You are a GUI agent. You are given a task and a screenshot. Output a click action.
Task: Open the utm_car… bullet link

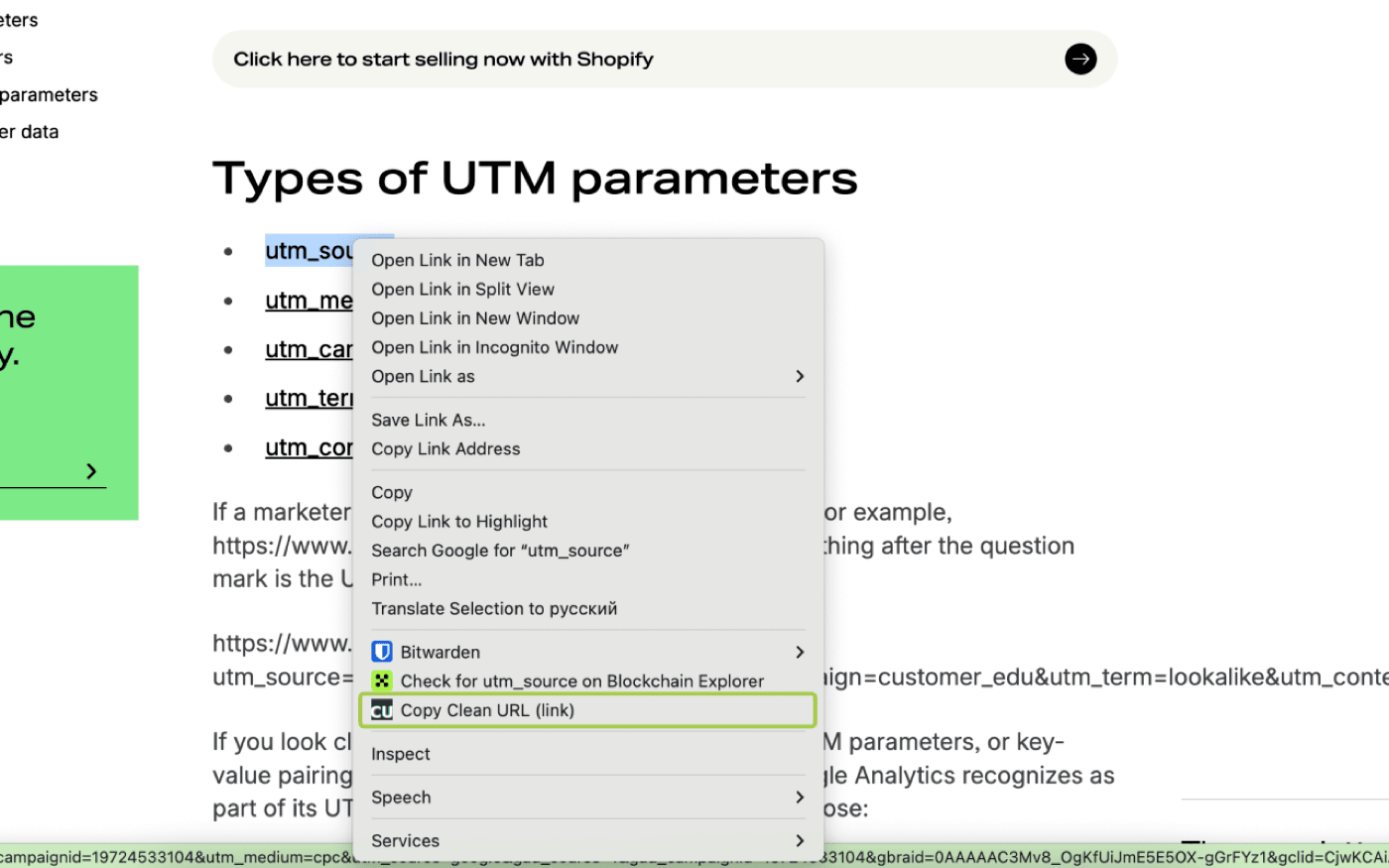click(309, 349)
